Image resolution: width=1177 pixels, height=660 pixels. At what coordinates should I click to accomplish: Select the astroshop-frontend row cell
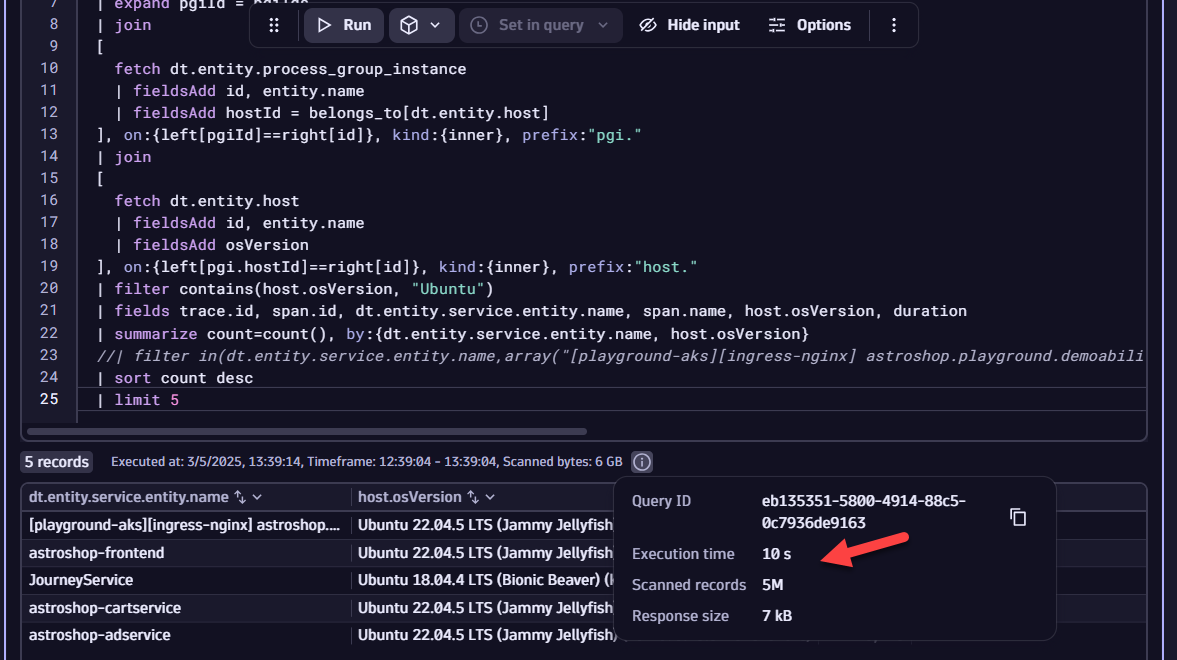(186, 553)
